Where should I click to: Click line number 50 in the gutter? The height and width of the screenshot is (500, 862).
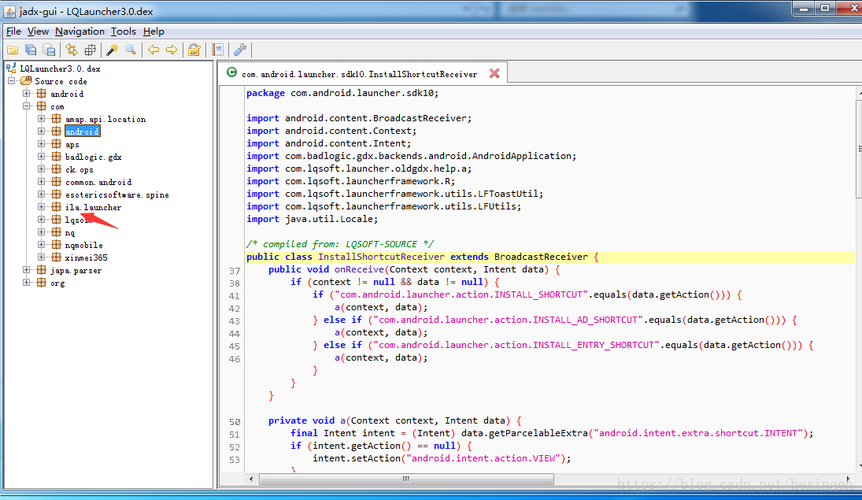(x=235, y=422)
